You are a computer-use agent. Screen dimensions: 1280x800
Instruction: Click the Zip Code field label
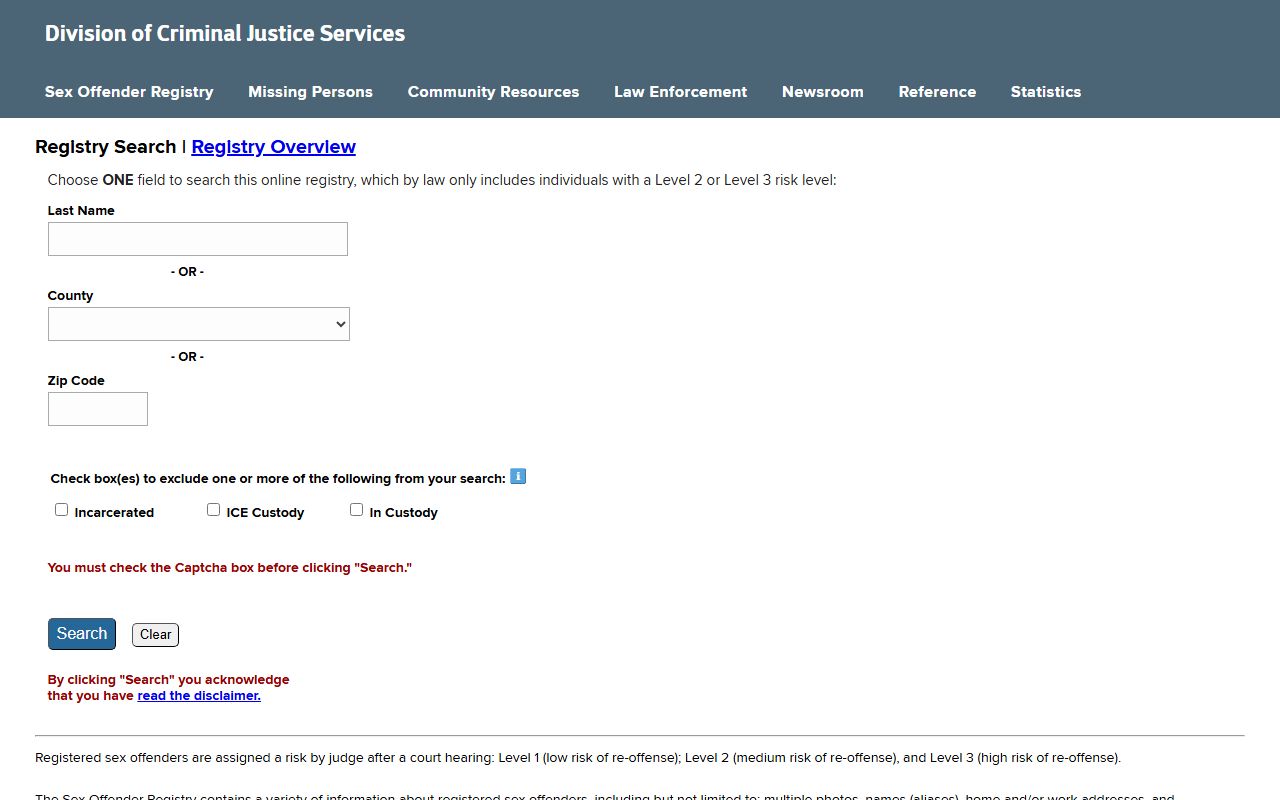[x=76, y=381]
